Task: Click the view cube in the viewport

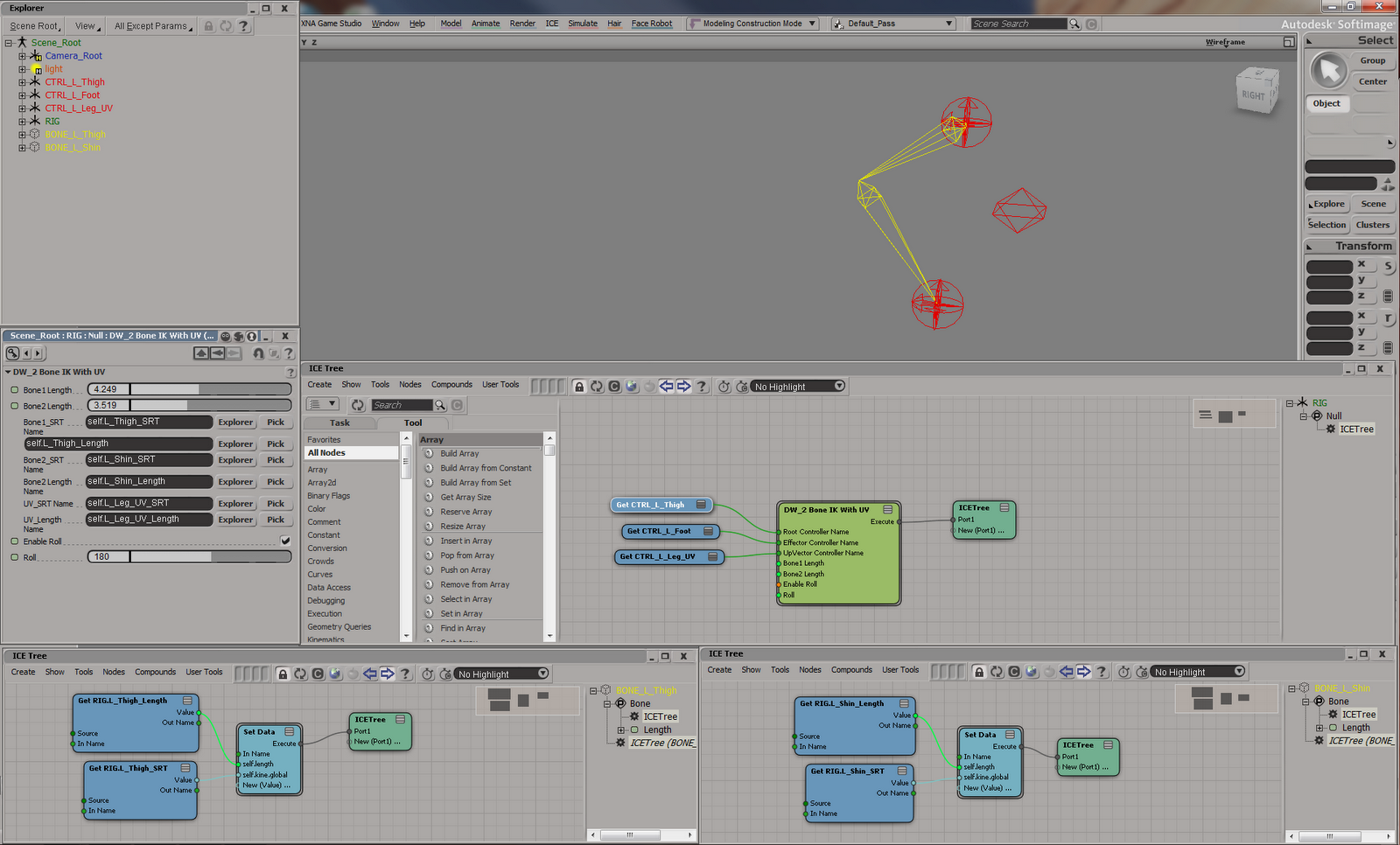Action: (x=1257, y=91)
